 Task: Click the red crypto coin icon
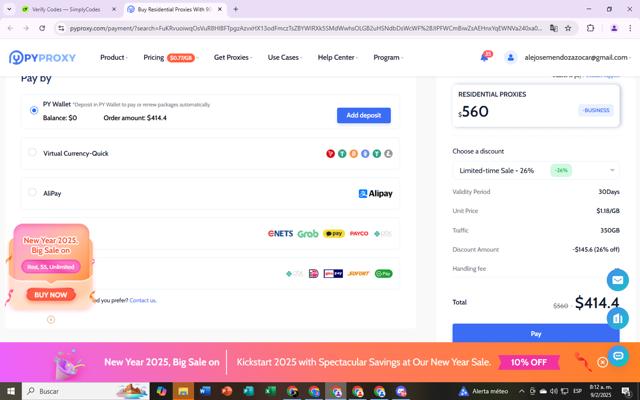tap(331, 153)
